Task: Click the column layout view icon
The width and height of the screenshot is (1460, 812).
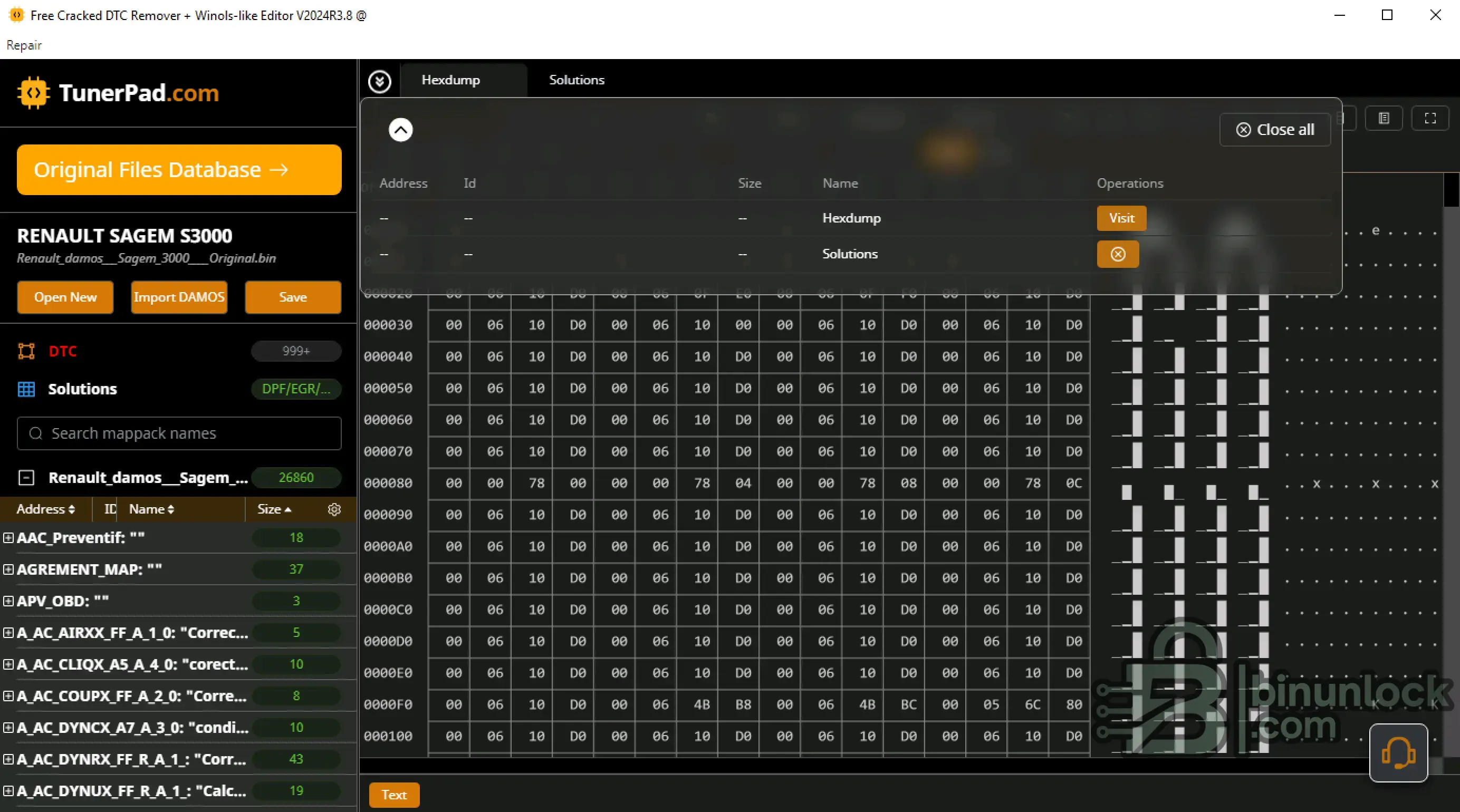Action: point(1384,119)
